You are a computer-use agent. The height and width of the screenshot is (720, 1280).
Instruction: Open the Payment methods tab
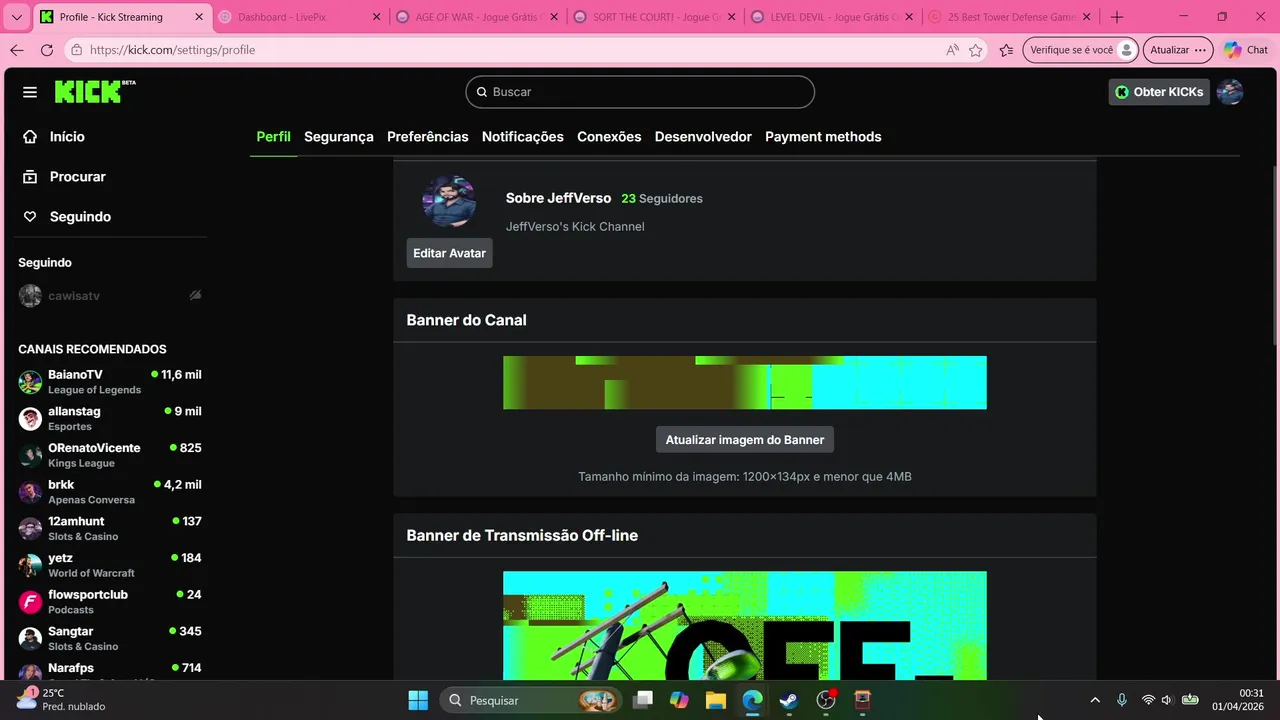823,137
